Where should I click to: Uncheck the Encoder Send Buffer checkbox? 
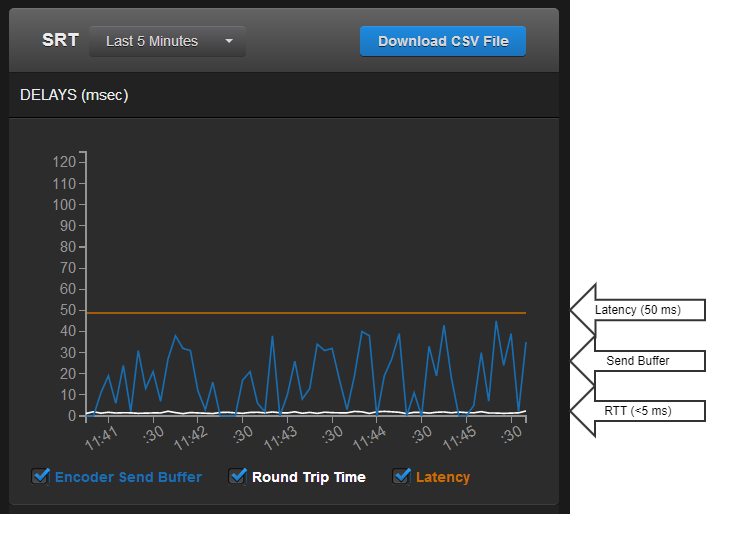coord(41,477)
